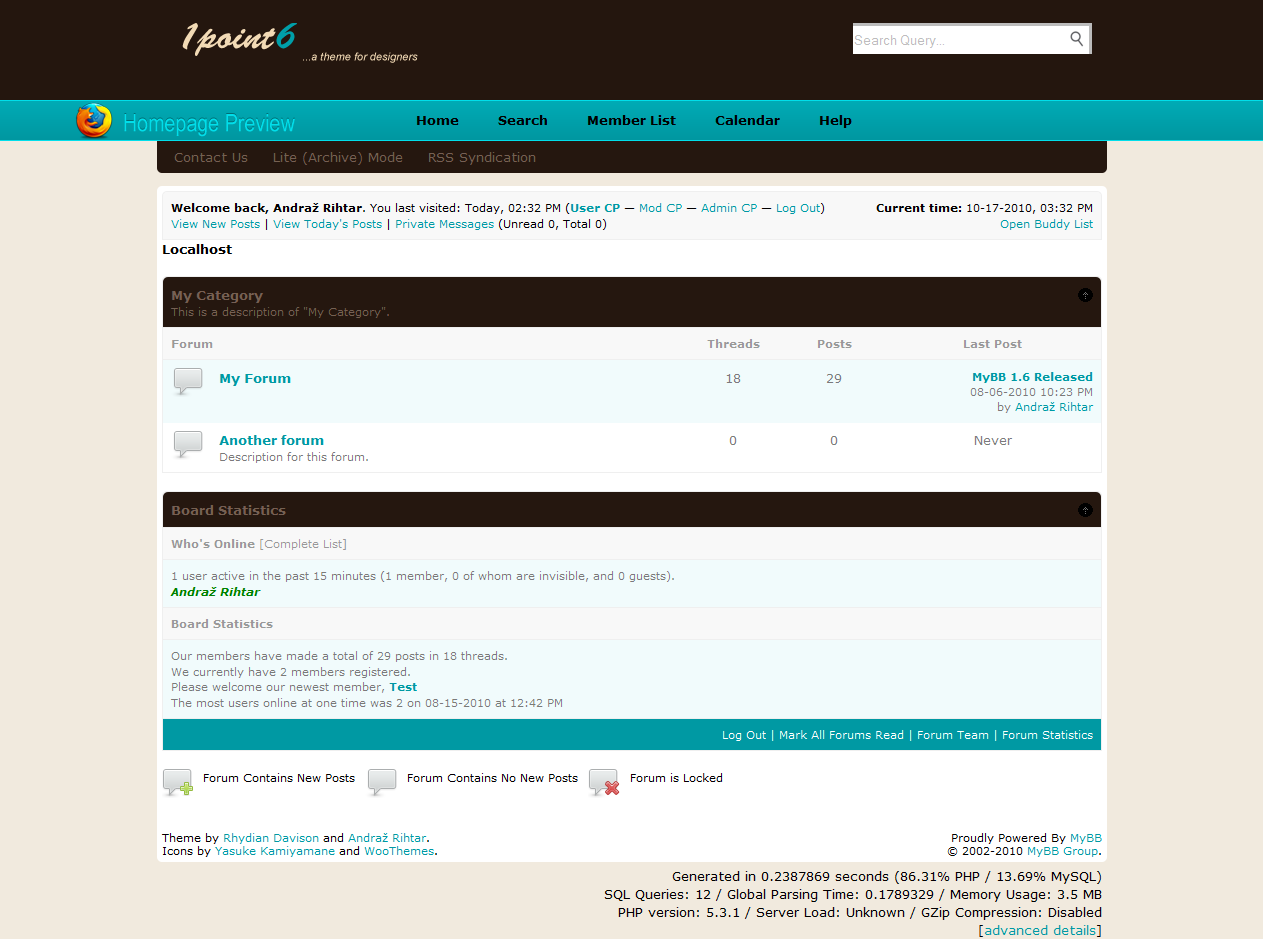Viewport: 1263px width, 939px height.
Task: Open Yasuke Kamiyamane icons credit link
Action: click(x=275, y=851)
